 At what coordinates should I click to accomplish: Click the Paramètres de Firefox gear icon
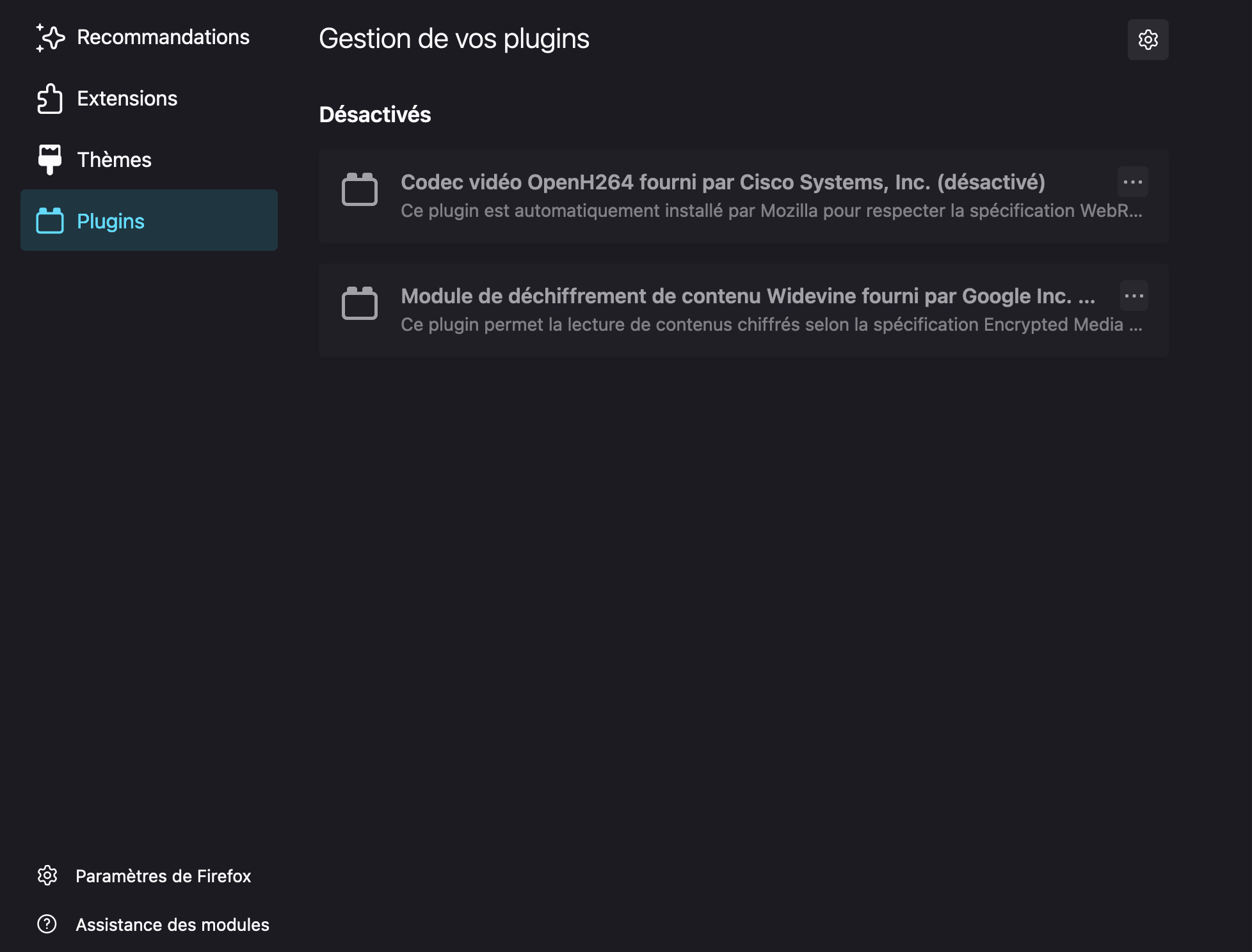coord(47,875)
